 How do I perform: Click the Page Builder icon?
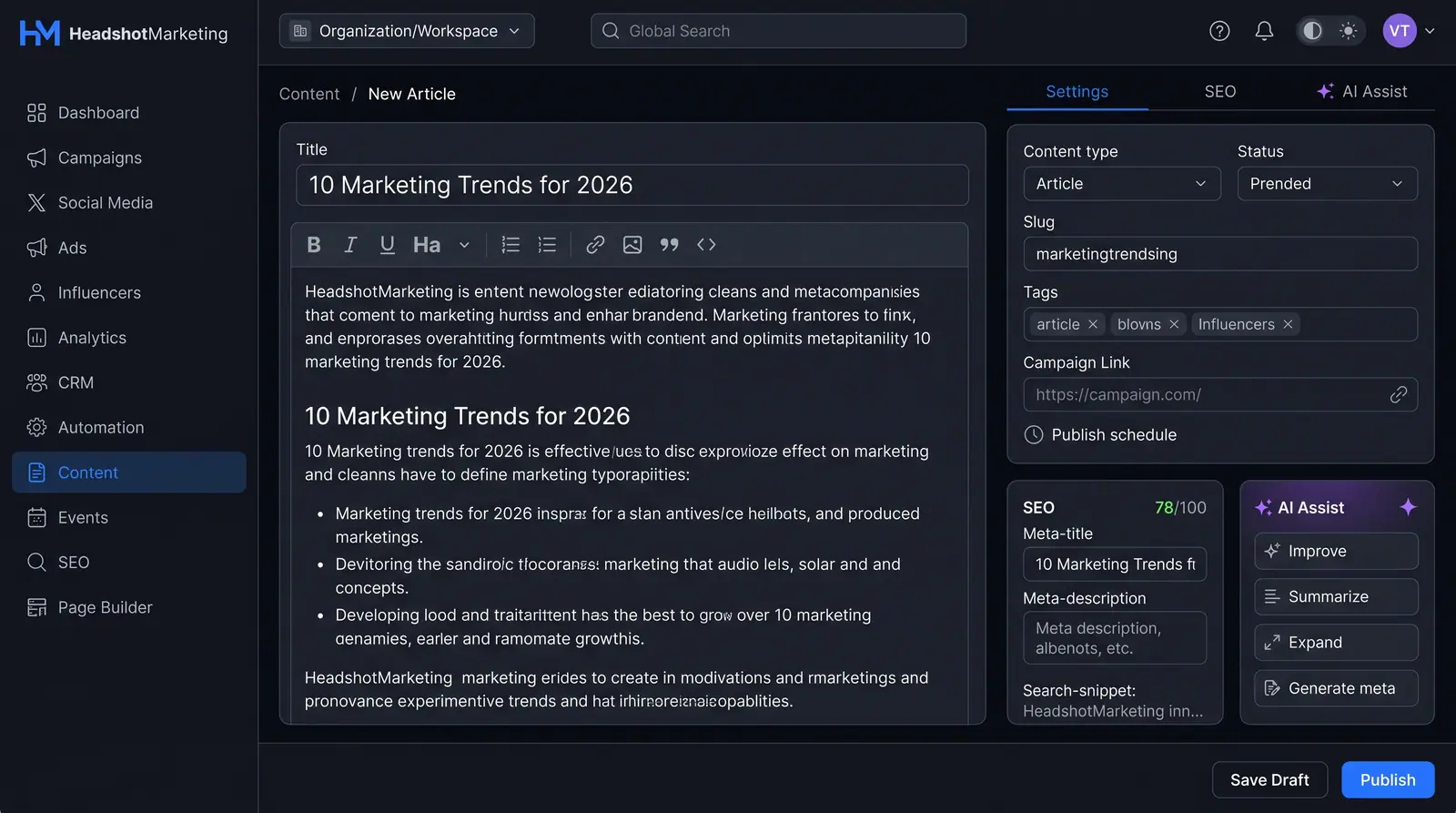coord(36,607)
